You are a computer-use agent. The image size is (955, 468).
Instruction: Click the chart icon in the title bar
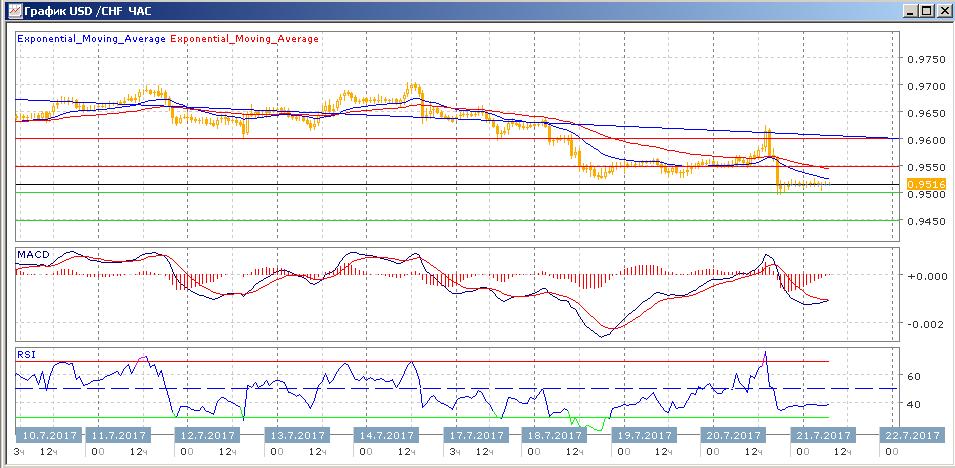tap(12, 10)
